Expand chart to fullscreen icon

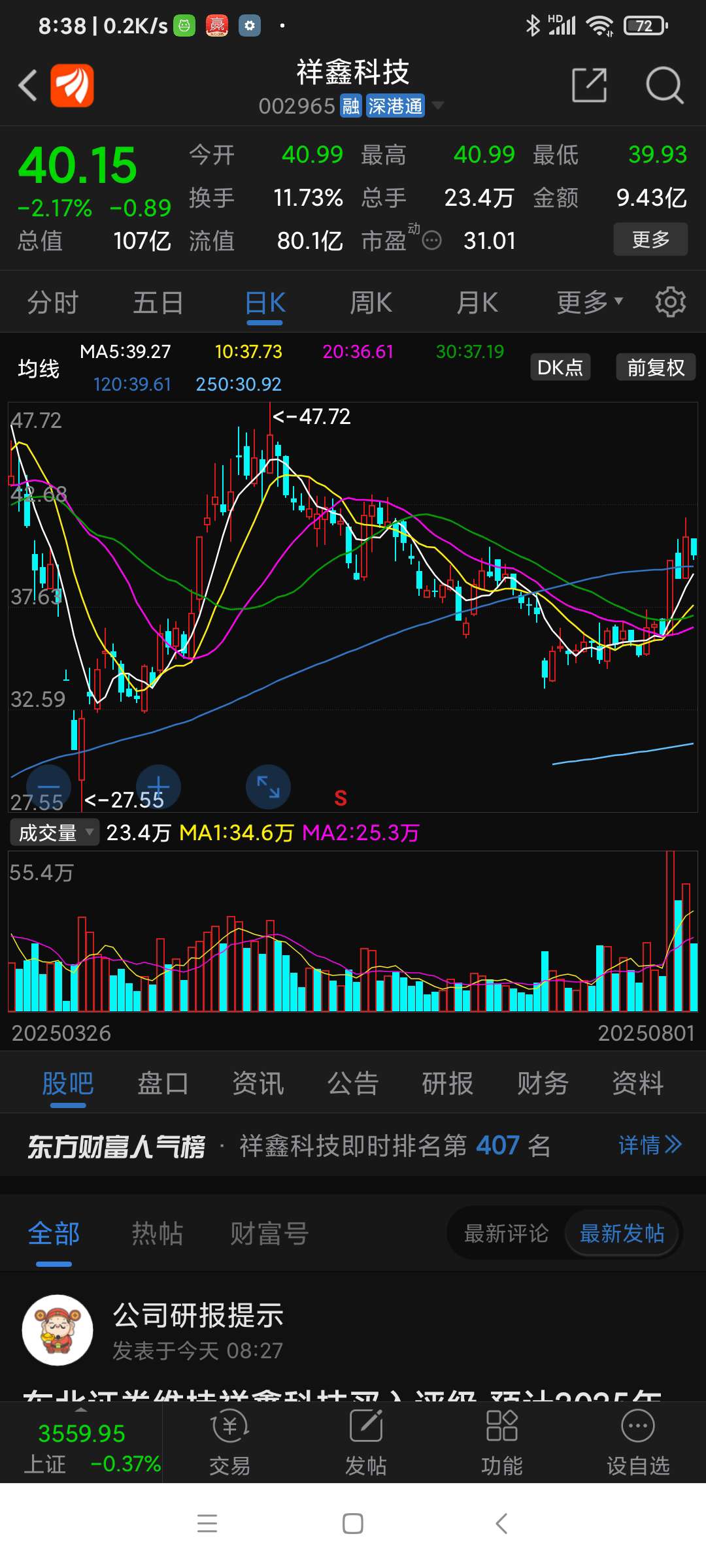tap(268, 787)
